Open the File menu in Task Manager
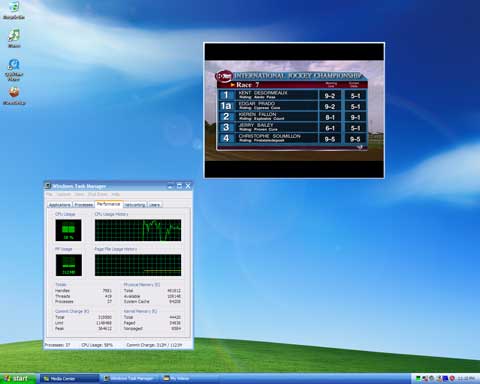This screenshot has height=384, width=480. (x=49, y=194)
